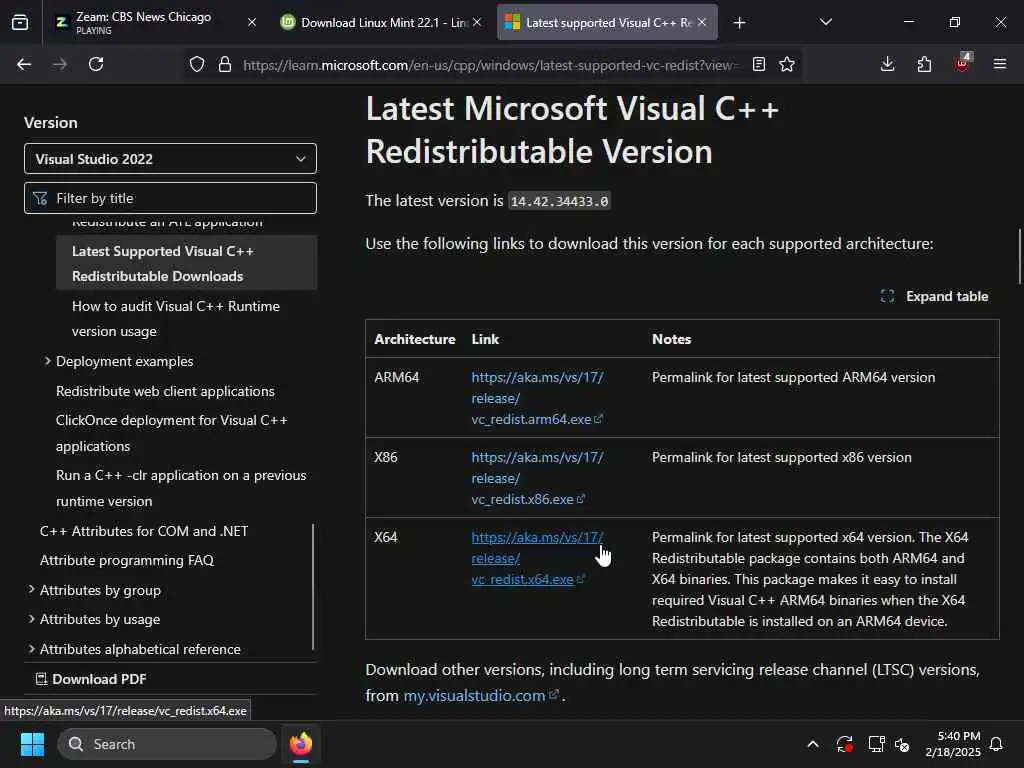Click the forward navigation arrow
The height and width of the screenshot is (768, 1024).
tap(59, 64)
